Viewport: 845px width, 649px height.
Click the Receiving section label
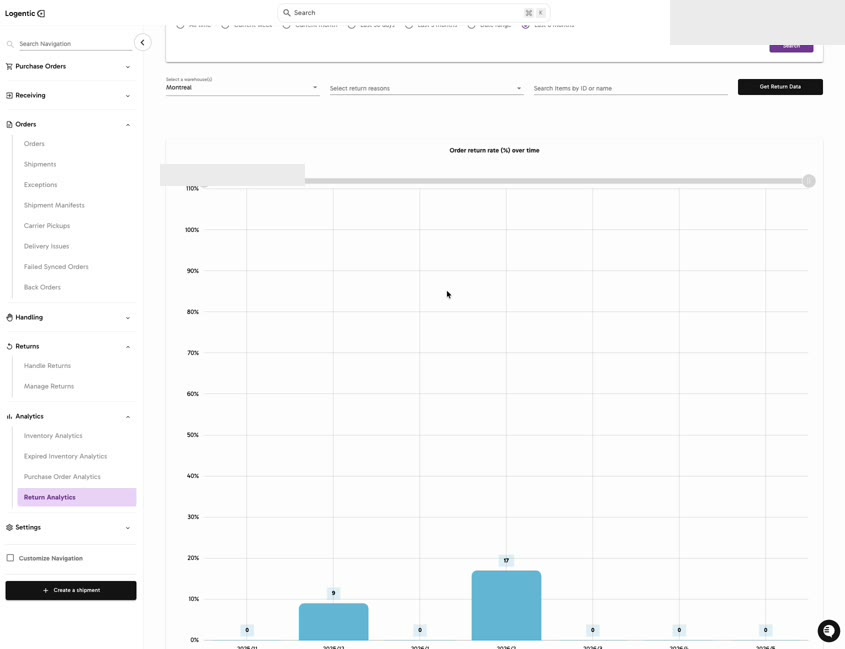click(30, 95)
